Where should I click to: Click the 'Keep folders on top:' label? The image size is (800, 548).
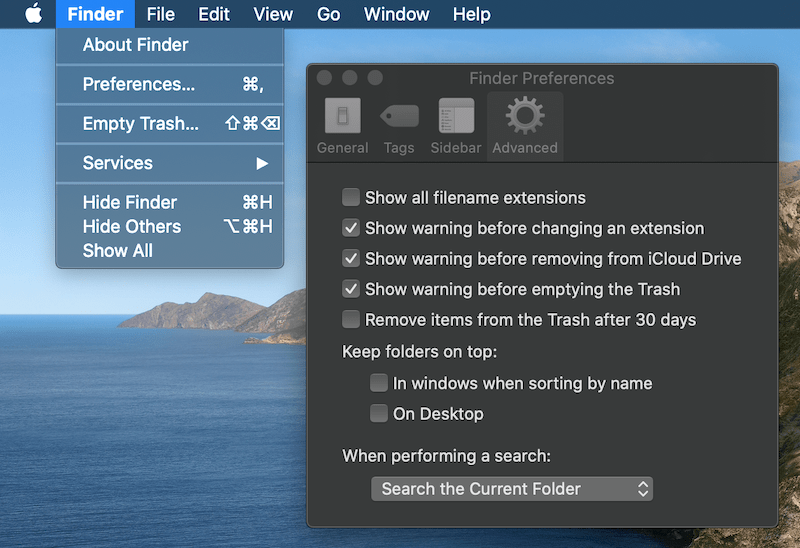tap(419, 352)
